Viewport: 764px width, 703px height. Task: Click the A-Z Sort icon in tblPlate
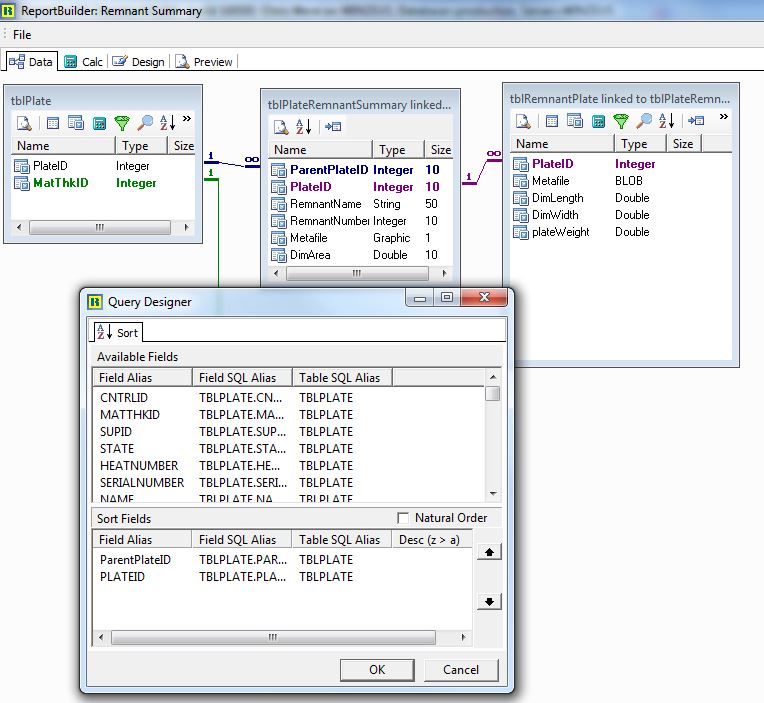167,123
